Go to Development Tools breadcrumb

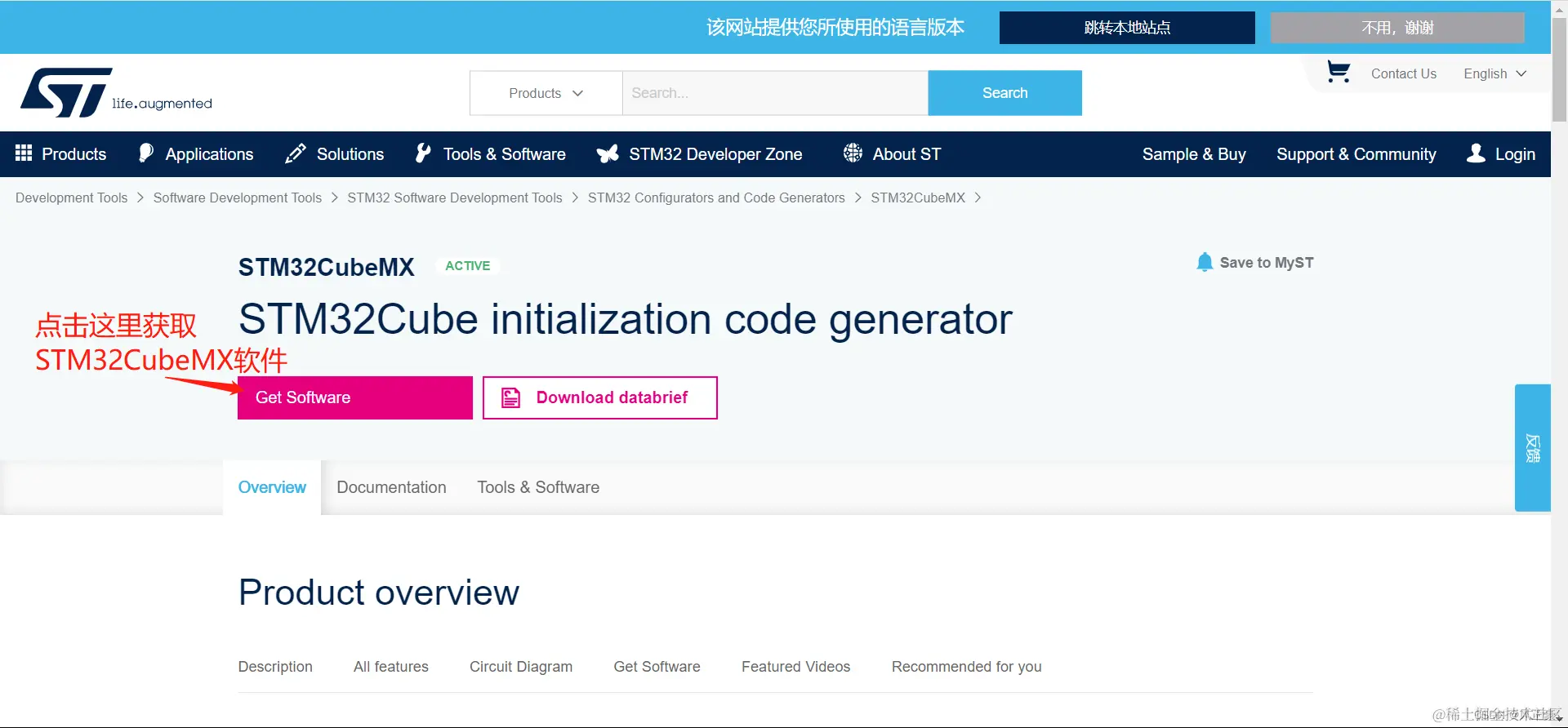pos(72,198)
